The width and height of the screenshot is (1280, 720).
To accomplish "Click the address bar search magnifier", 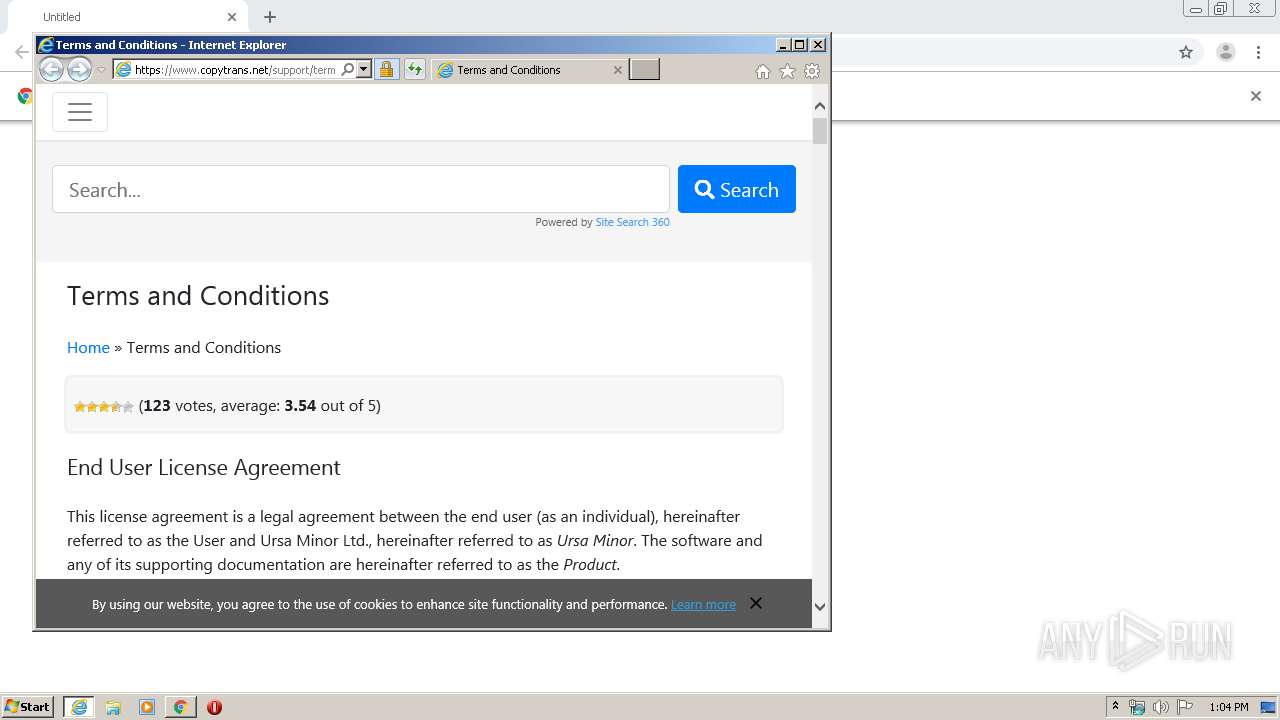I will pos(347,70).
